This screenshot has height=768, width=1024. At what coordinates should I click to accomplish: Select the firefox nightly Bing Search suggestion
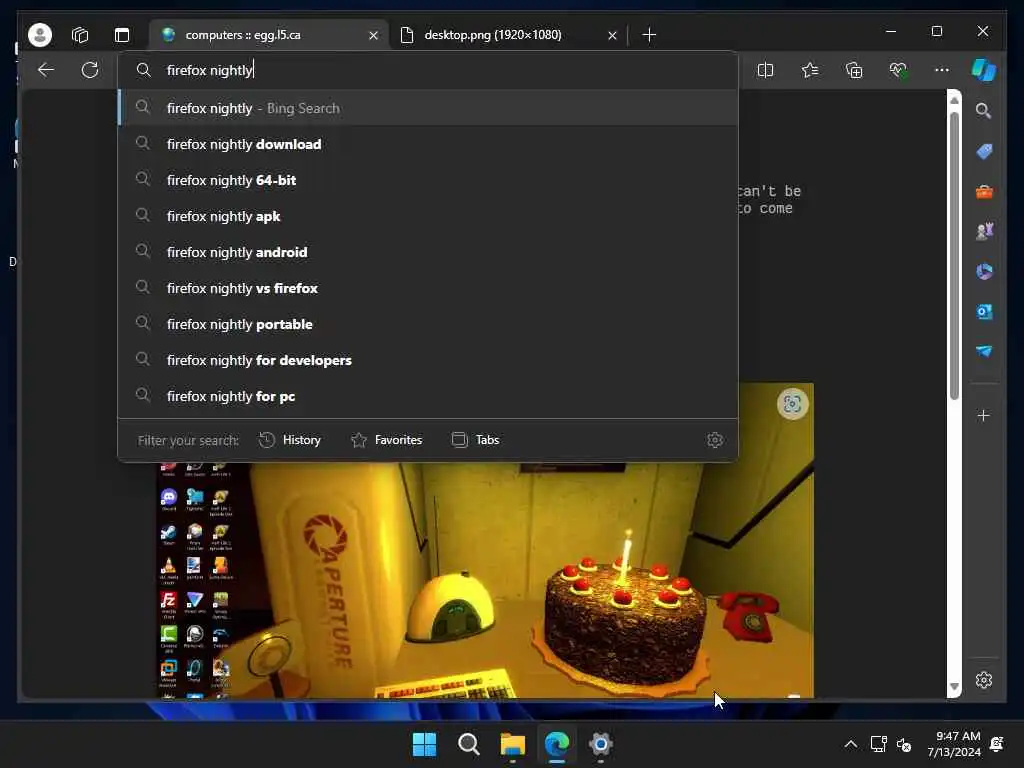(428, 108)
